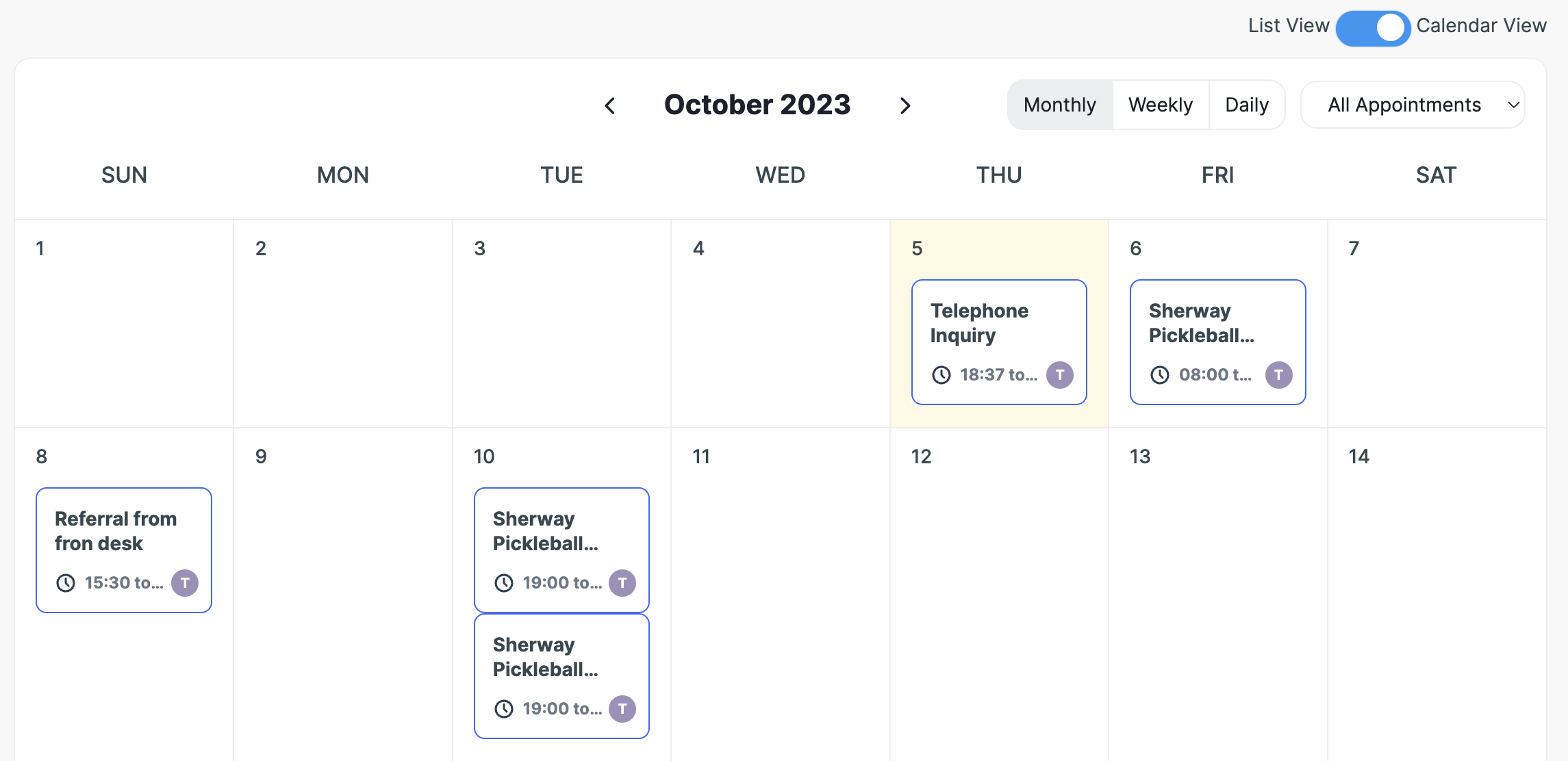This screenshot has width=1568, height=761.
Task: Click clock icon on Referral from fron desk
Action: [x=66, y=583]
